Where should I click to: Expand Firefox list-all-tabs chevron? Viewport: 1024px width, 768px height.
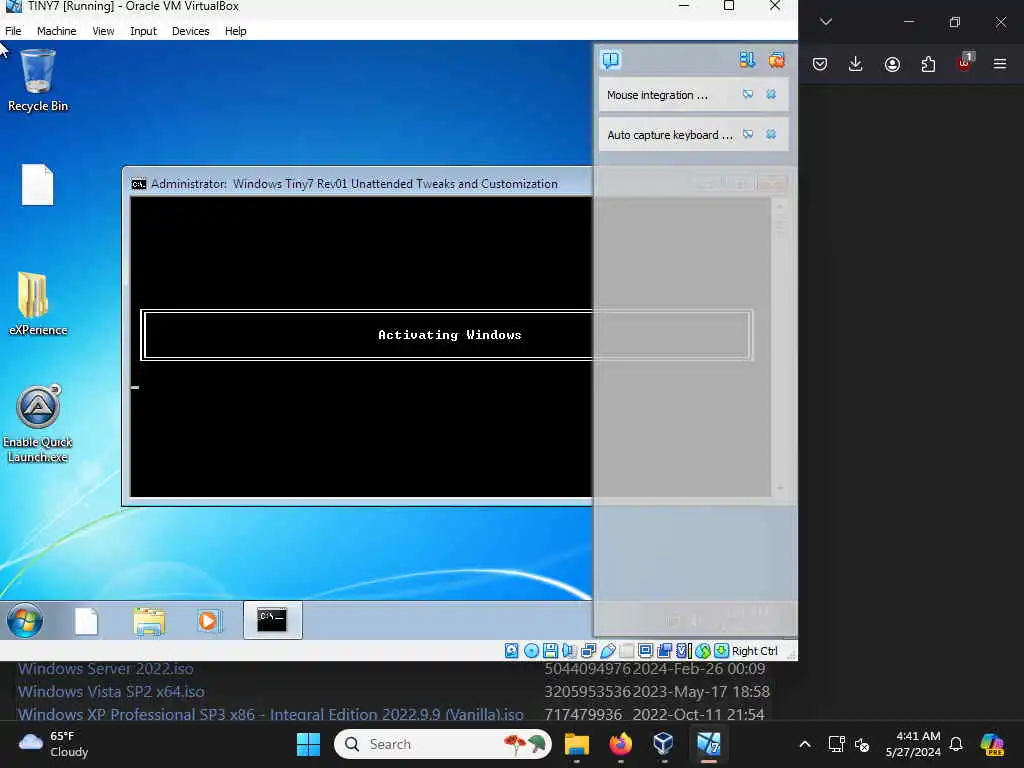pos(826,22)
